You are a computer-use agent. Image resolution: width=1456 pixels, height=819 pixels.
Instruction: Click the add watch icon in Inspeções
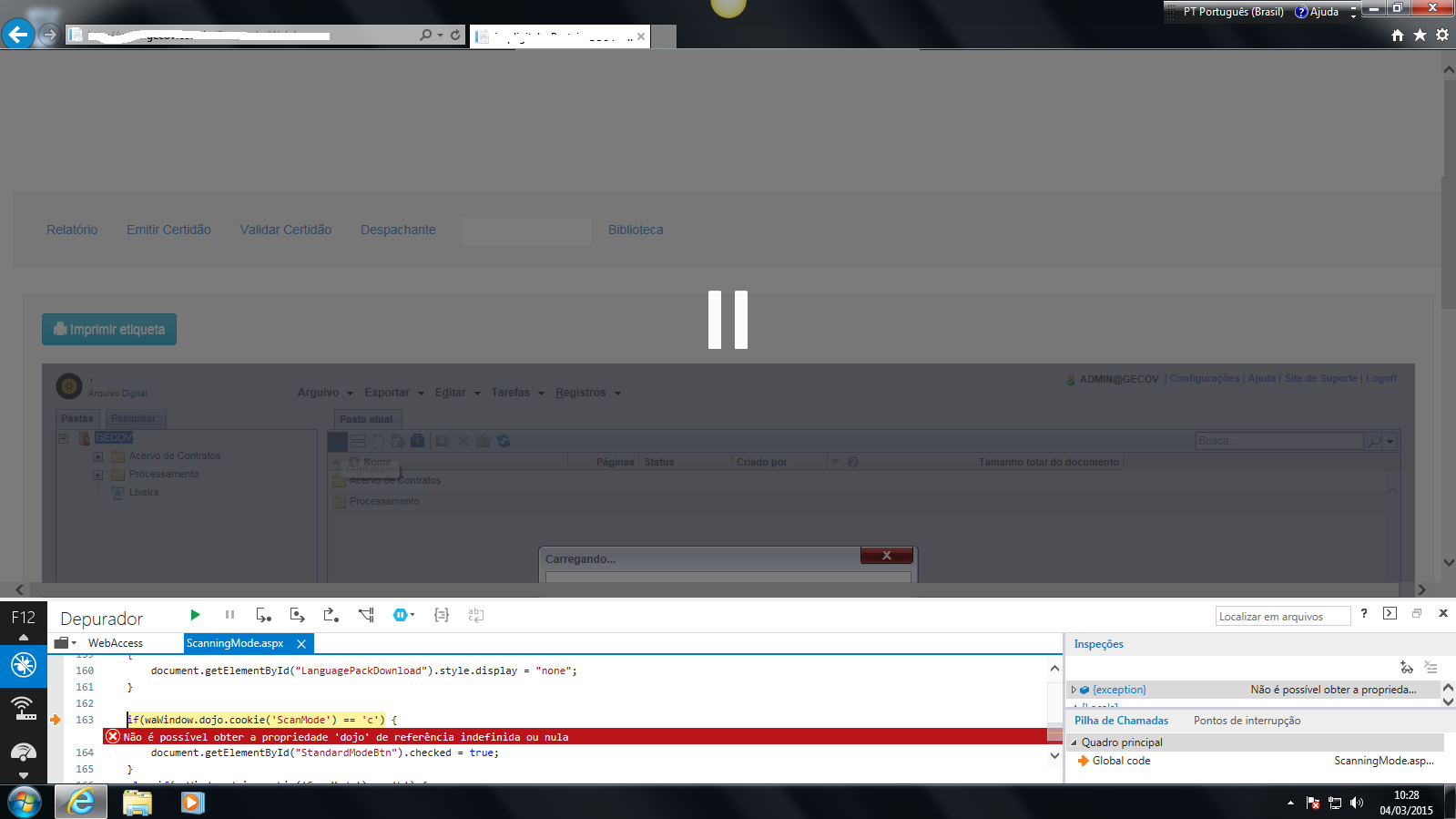[x=1407, y=667]
